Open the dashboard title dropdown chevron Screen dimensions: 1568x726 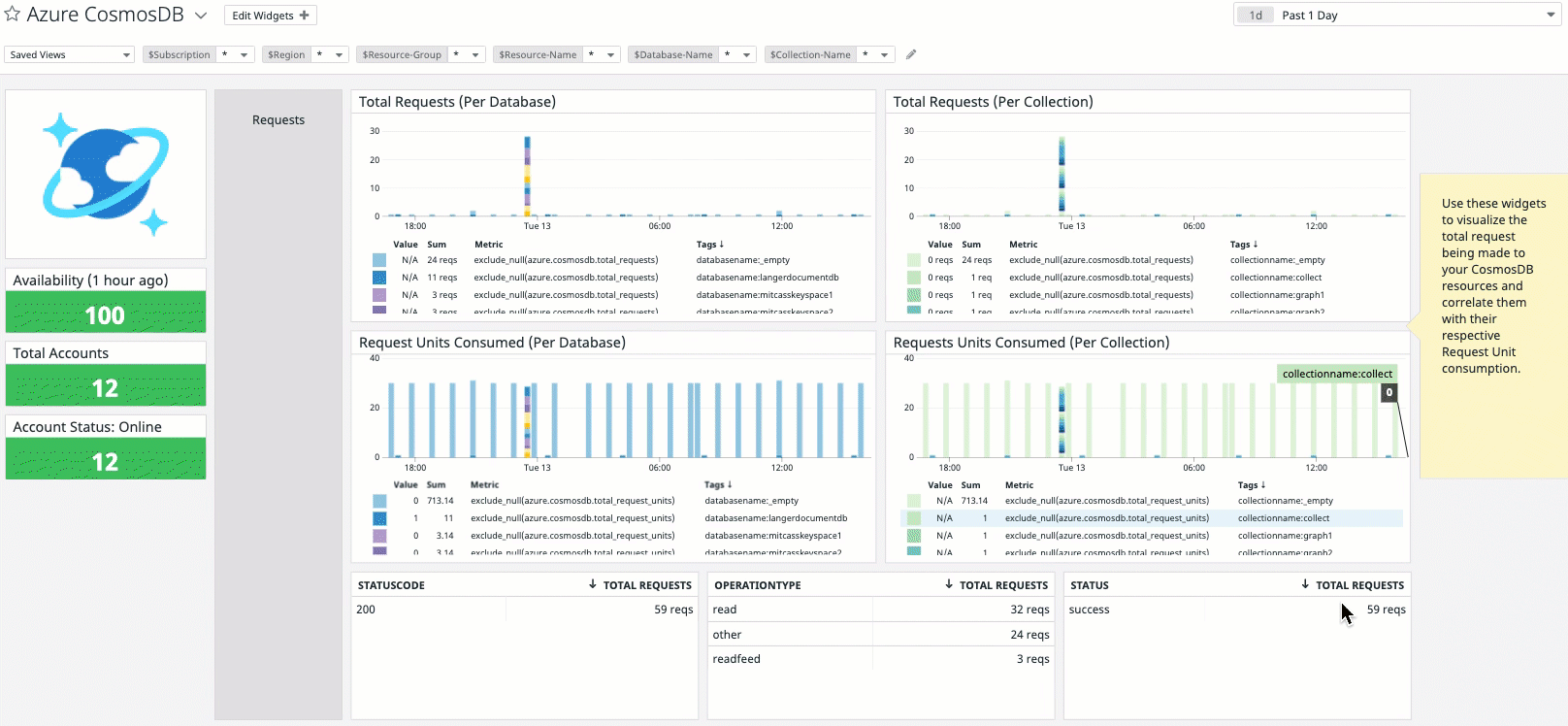[x=201, y=16]
